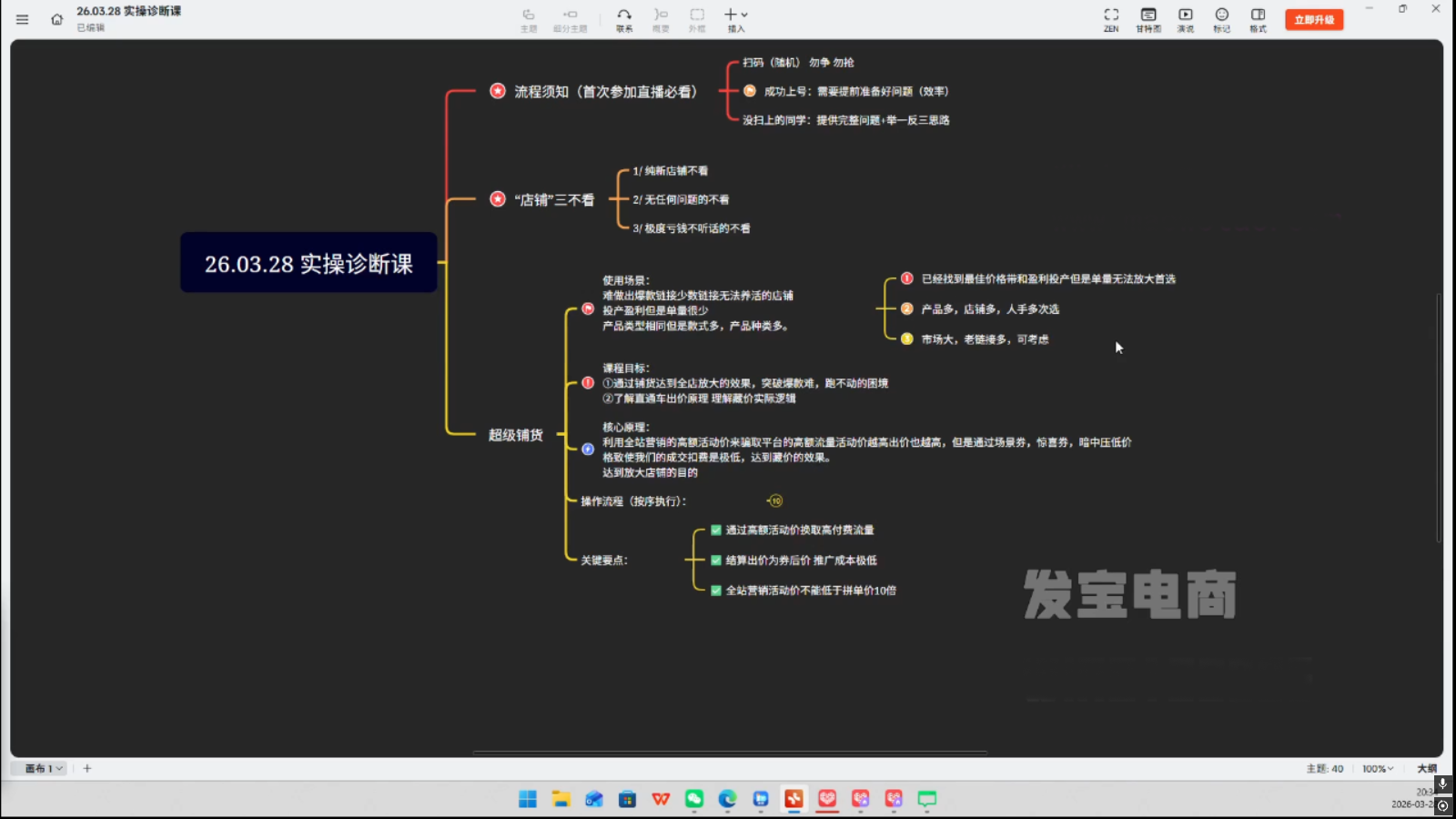Add a new sheet with plus button
The width and height of the screenshot is (1456, 819).
pyautogui.click(x=87, y=769)
